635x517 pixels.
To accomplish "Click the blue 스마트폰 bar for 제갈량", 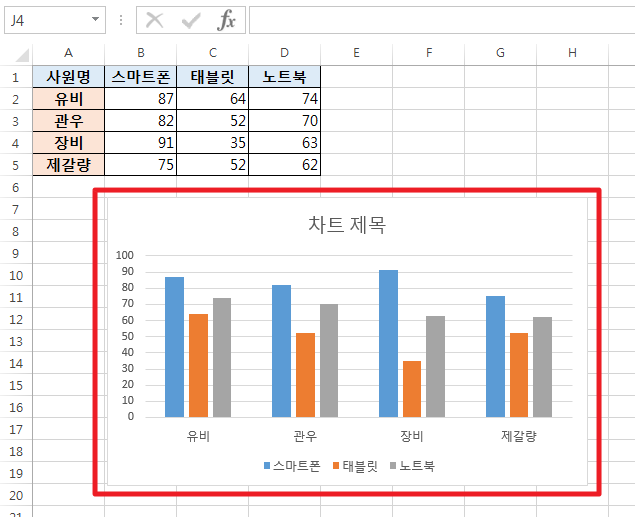I will (495, 357).
